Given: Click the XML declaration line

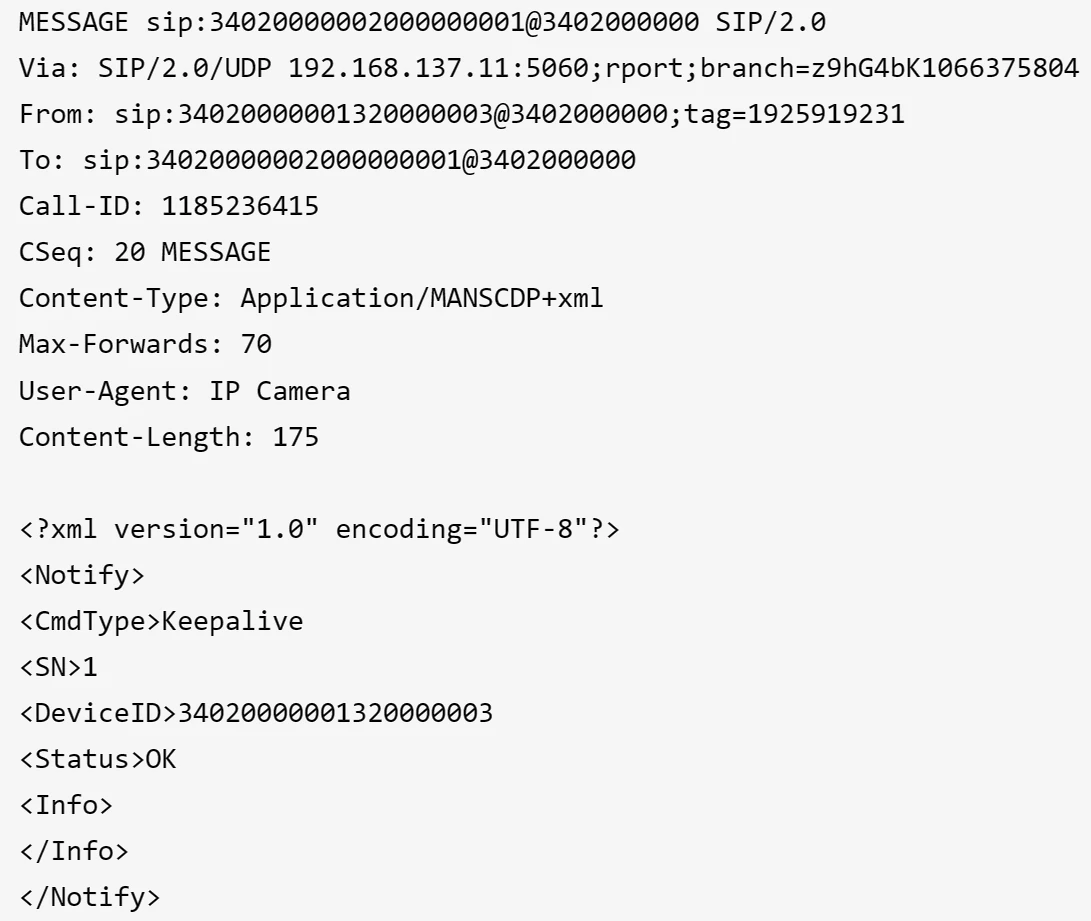Looking at the screenshot, I should pyautogui.click(x=320, y=528).
